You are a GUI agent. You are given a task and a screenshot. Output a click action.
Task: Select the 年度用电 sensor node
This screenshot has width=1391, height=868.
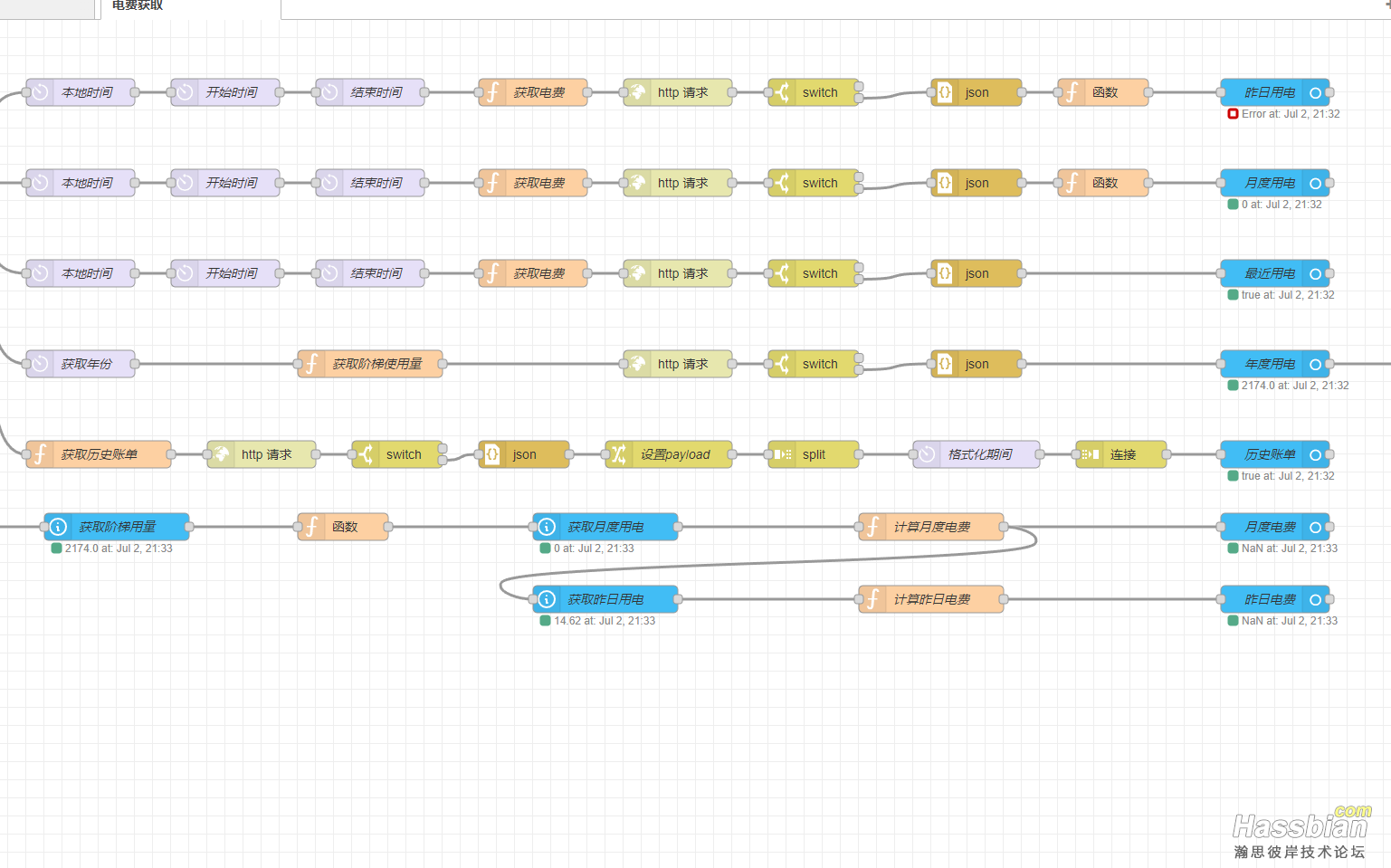[1275, 364]
